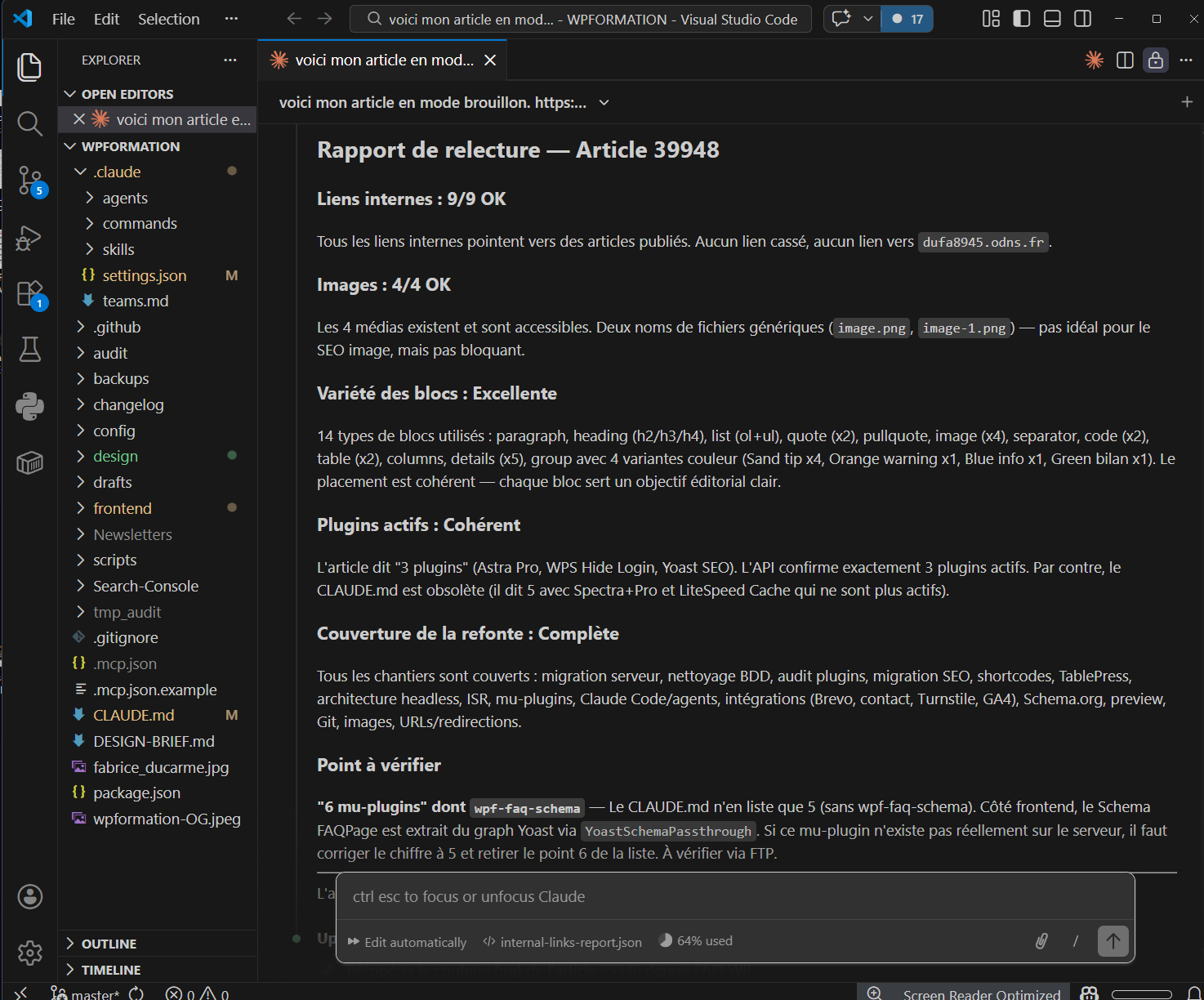Toggle primary sidebar visibility
Image resolution: width=1204 pixels, height=1000 pixels.
pos(1021,18)
